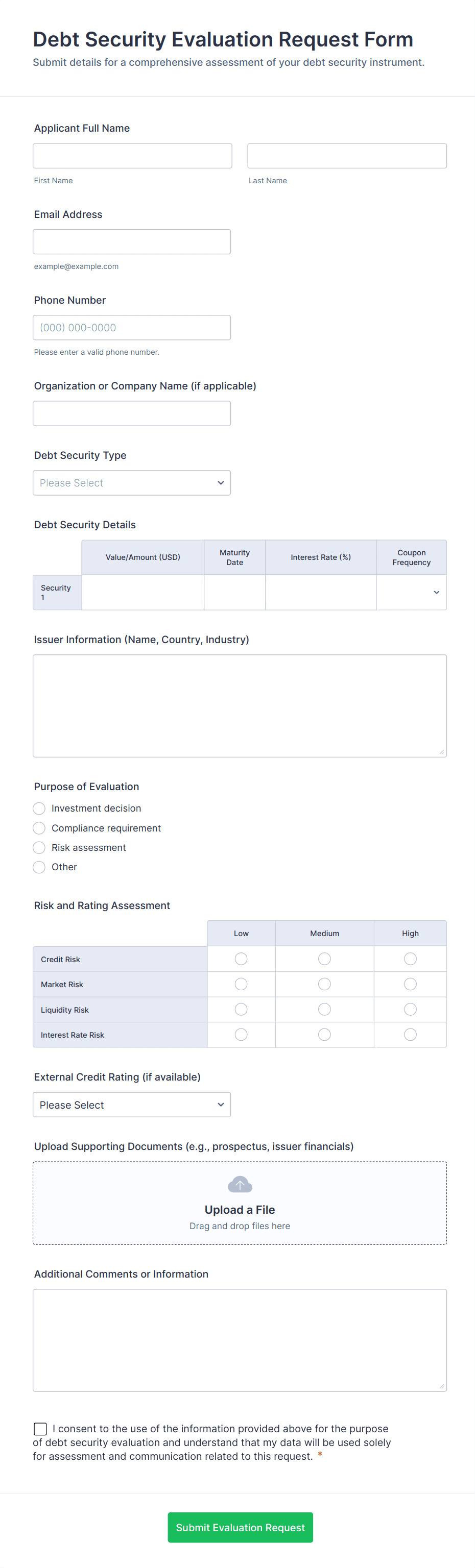
Task: Open the Debt Security Type dropdown
Action: (132, 483)
